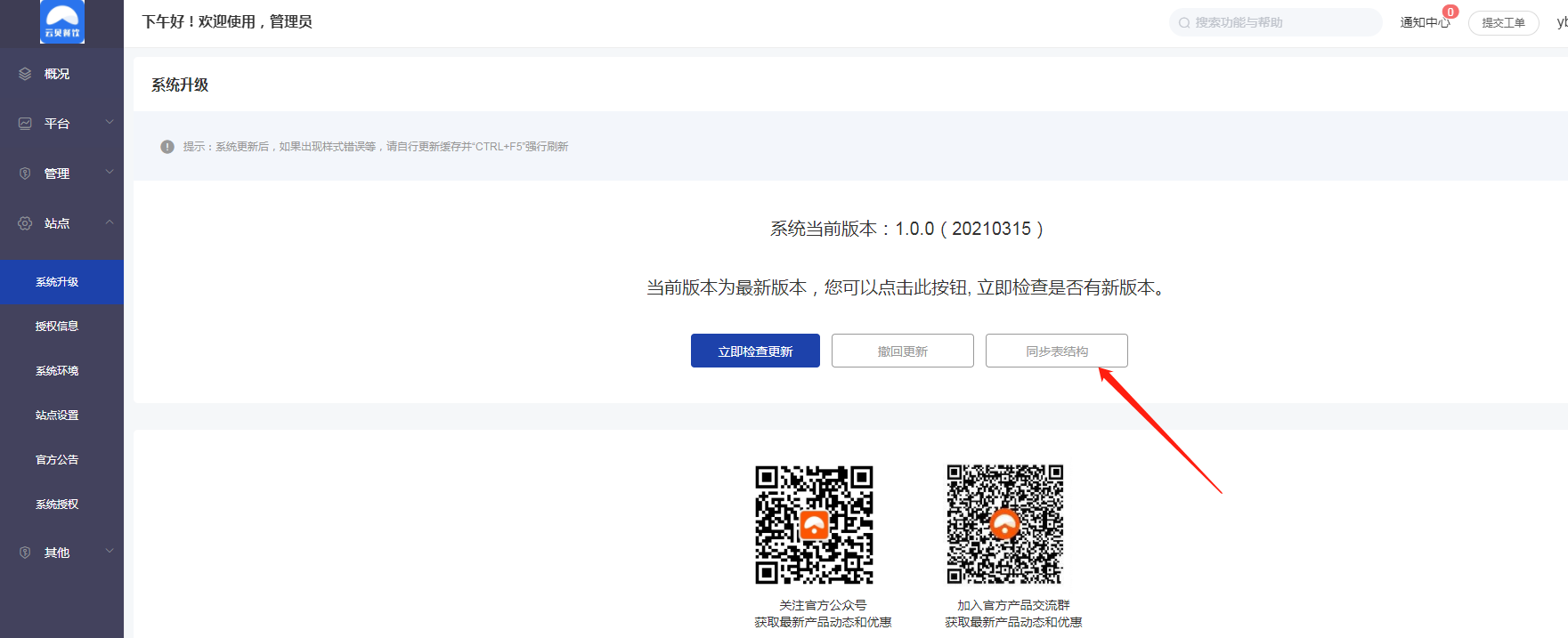Screen dimensions: 1568x638
Task: Click the layers icon beside 概况
Action: (x=25, y=74)
